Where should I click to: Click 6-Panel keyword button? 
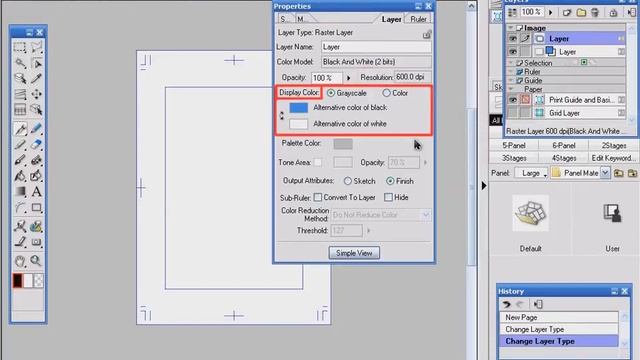click(x=564, y=145)
